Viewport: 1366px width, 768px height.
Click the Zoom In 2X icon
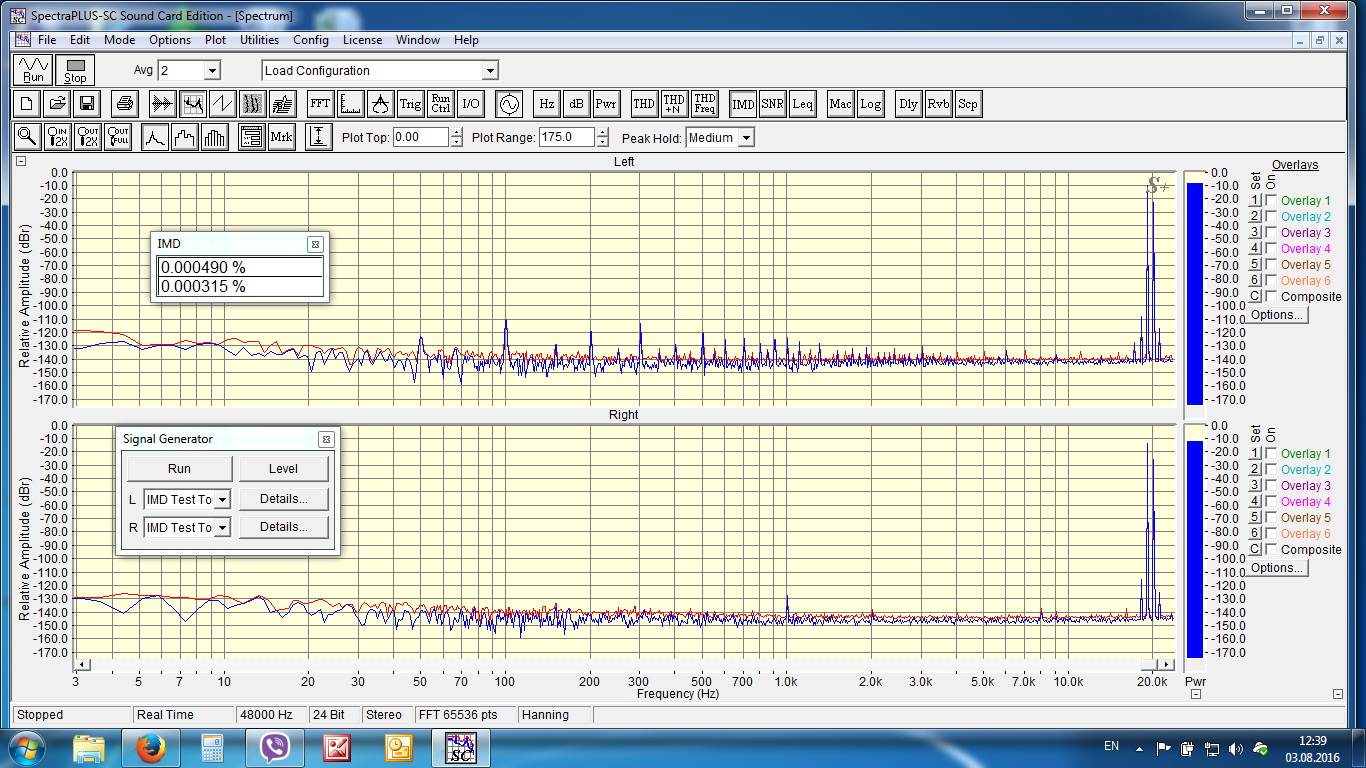pyautogui.click(x=57, y=138)
